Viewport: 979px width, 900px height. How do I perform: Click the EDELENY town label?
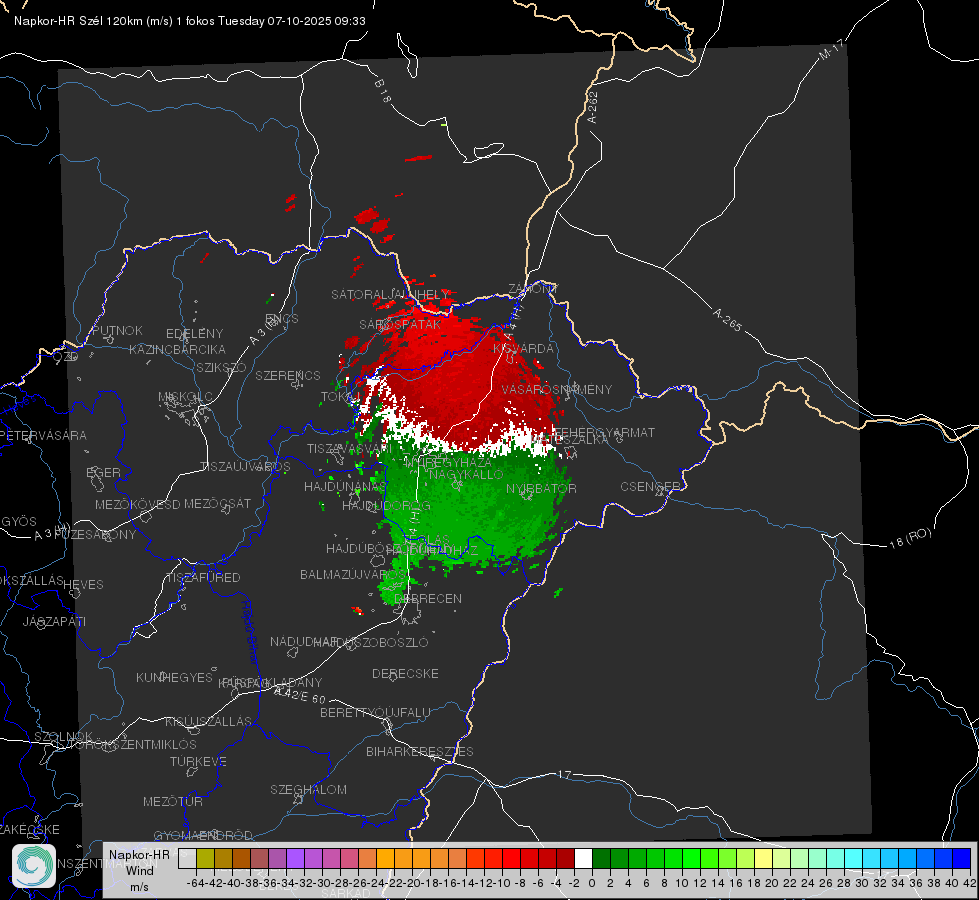(194, 334)
